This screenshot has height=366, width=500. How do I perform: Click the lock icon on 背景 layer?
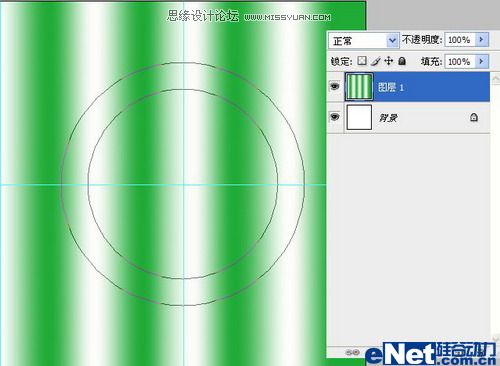pos(474,117)
